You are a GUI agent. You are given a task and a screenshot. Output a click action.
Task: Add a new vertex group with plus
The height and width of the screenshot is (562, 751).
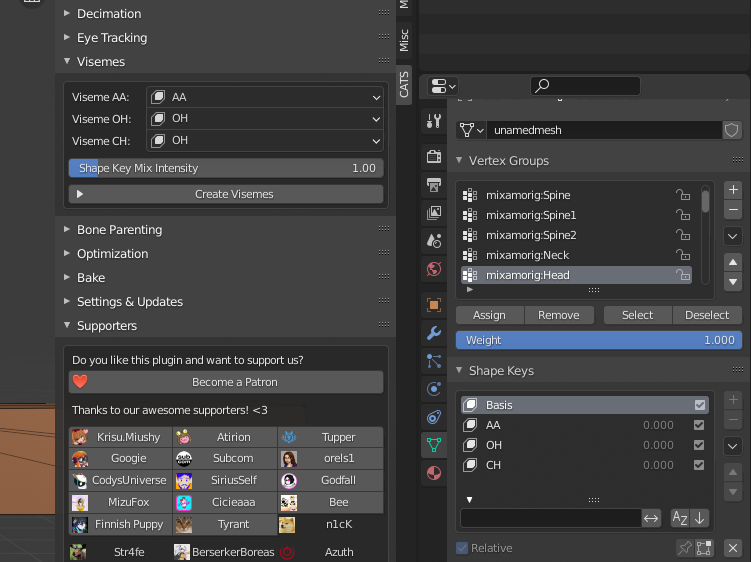(x=732, y=189)
